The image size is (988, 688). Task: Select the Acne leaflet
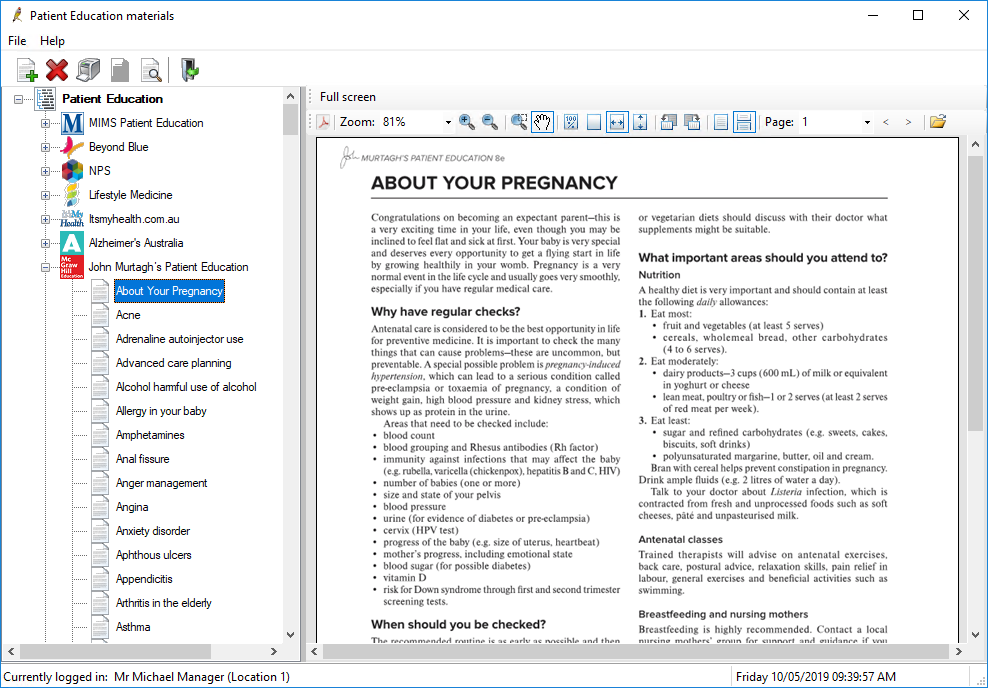point(128,315)
